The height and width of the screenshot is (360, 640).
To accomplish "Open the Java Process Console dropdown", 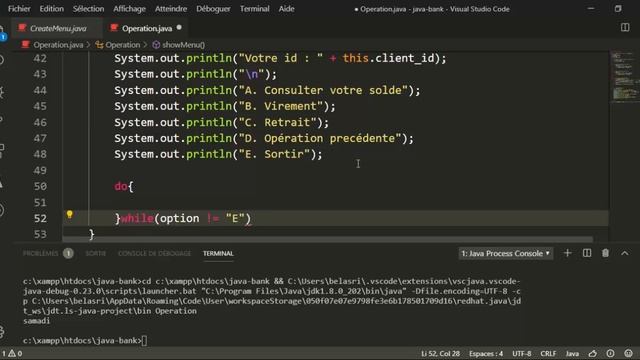I will [x=505, y=253].
